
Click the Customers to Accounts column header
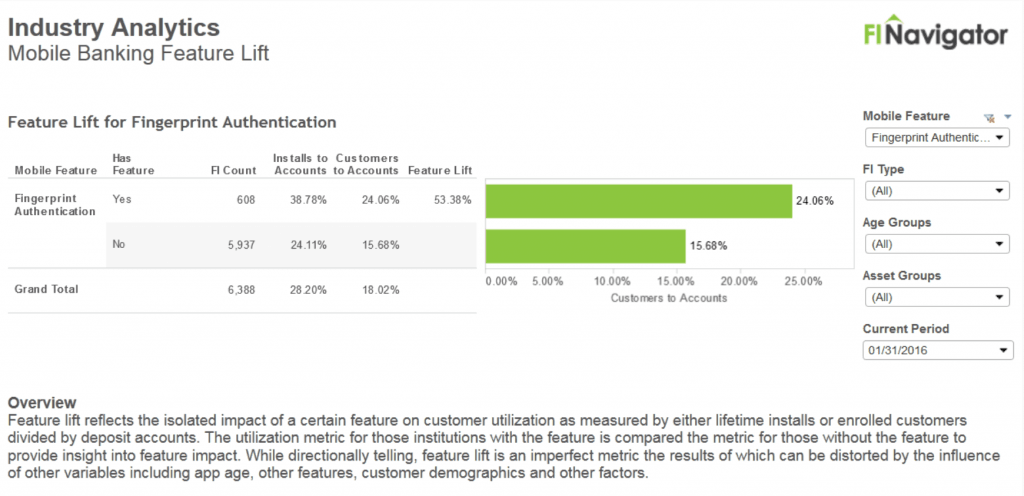[x=367, y=164]
